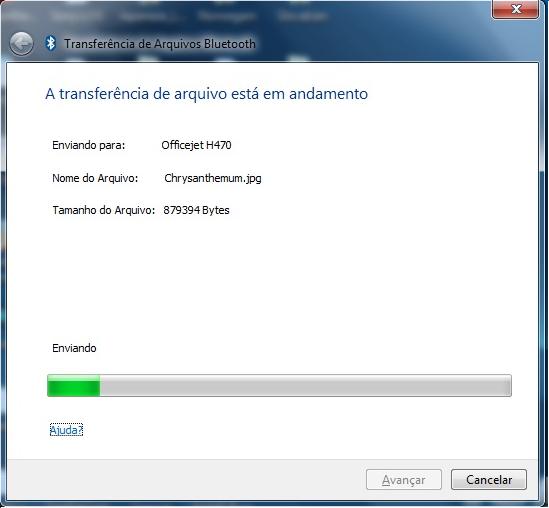Close the Bluetooth file transfer window
Screen dimensions: 549x508
click(x=515, y=9)
